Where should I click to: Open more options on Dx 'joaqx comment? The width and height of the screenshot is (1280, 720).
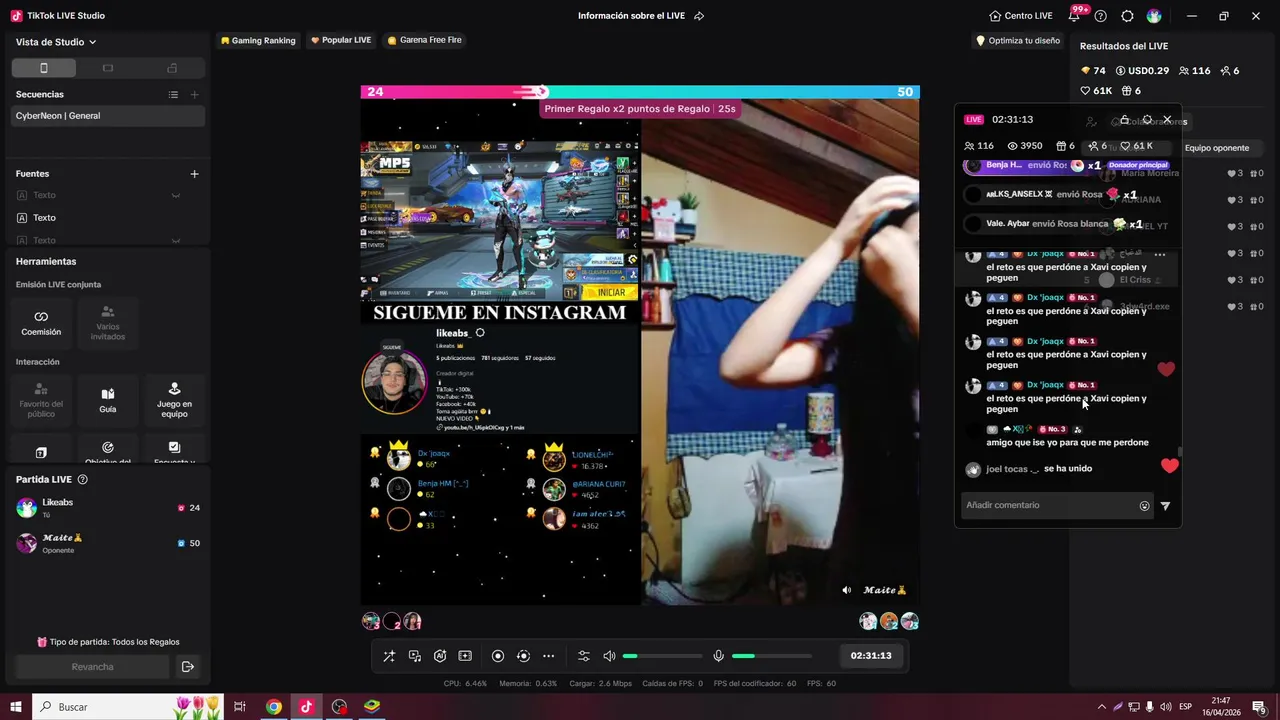[1160, 255]
